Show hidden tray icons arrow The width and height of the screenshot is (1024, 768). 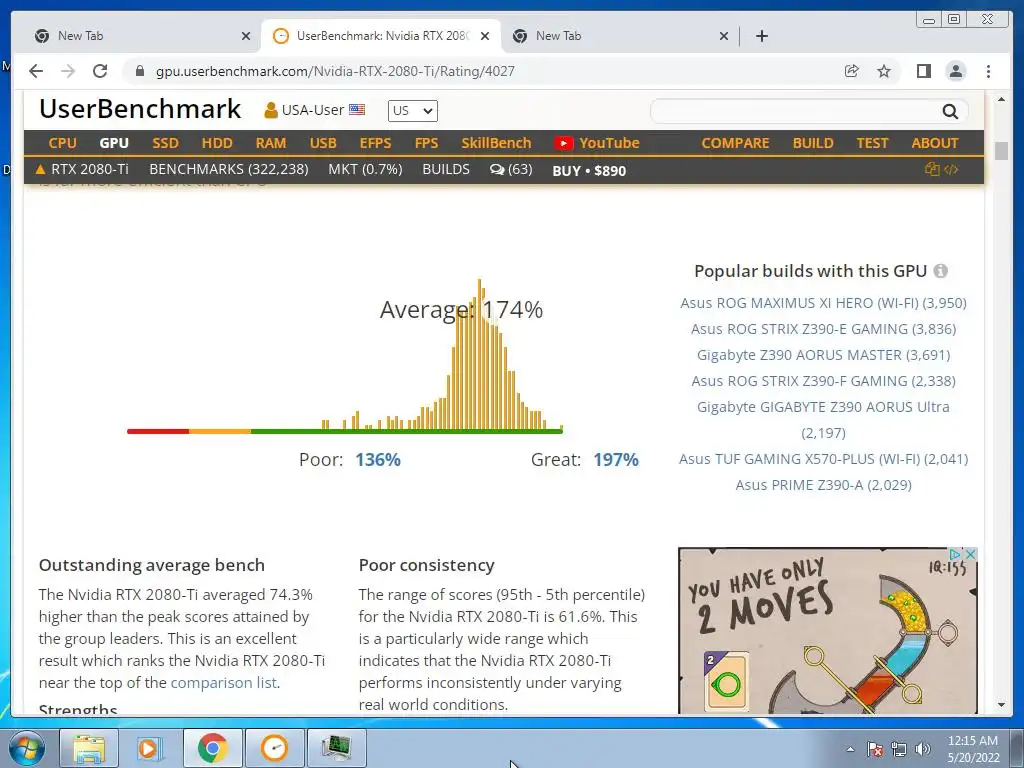(x=850, y=749)
